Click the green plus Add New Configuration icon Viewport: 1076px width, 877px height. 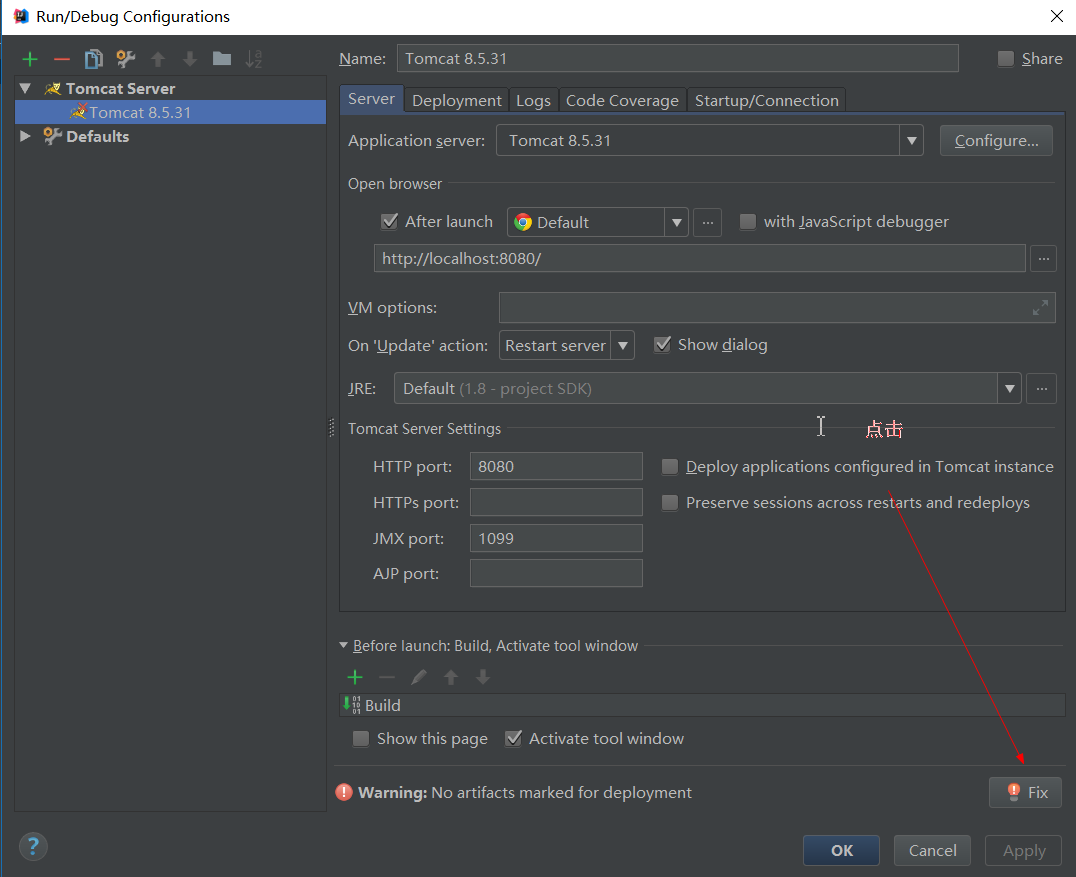(31, 59)
